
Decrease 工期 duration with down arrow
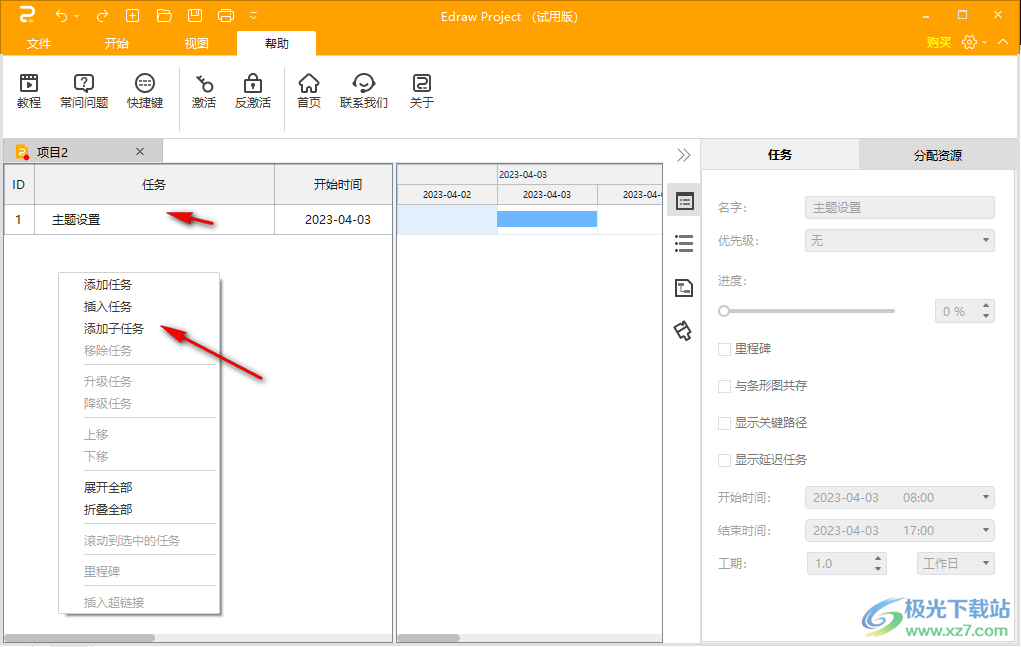[x=878, y=569]
